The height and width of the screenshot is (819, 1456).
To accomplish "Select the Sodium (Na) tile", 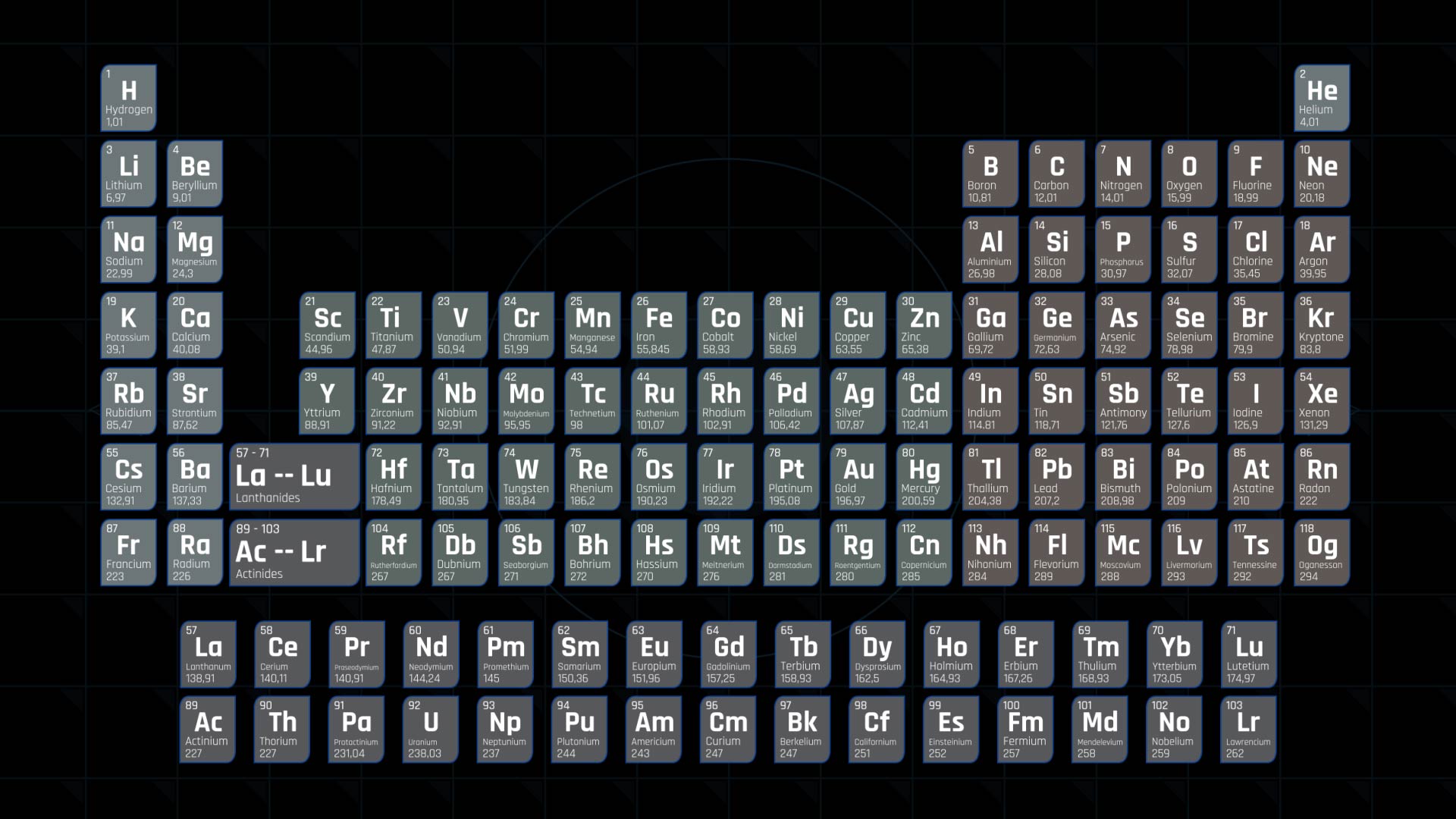I will [129, 249].
